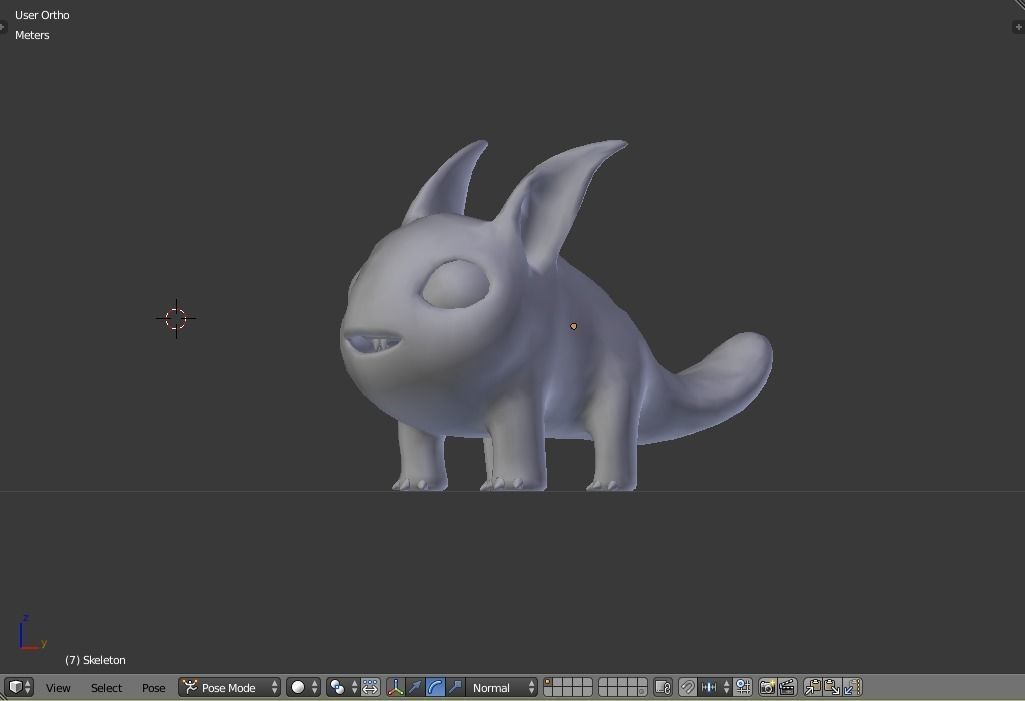Click the "(7) Skeleton" object label
Image resolution: width=1025 pixels, height=701 pixels.
coord(95,660)
